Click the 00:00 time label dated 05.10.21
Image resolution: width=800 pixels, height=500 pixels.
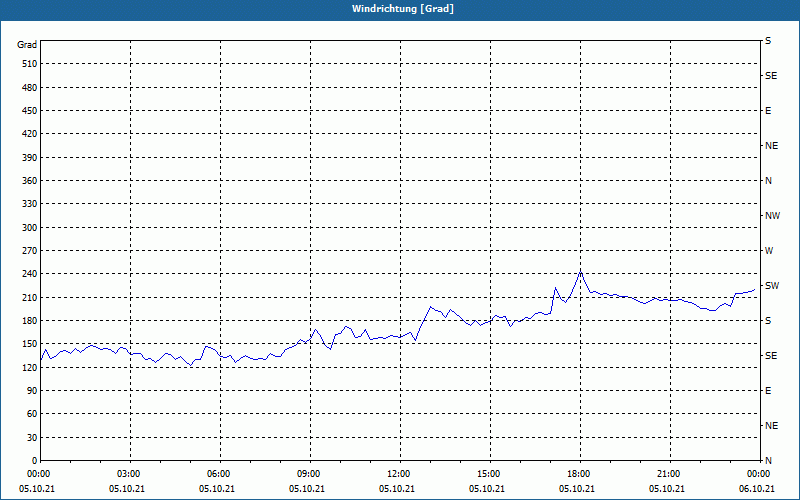point(37,473)
